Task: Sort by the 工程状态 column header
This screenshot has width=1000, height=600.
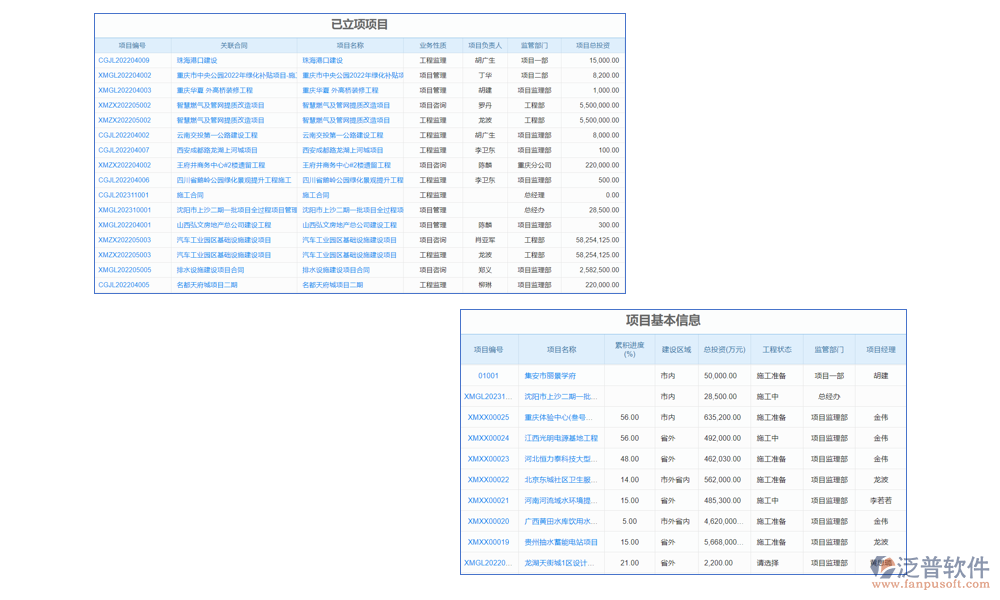Action: (777, 349)
